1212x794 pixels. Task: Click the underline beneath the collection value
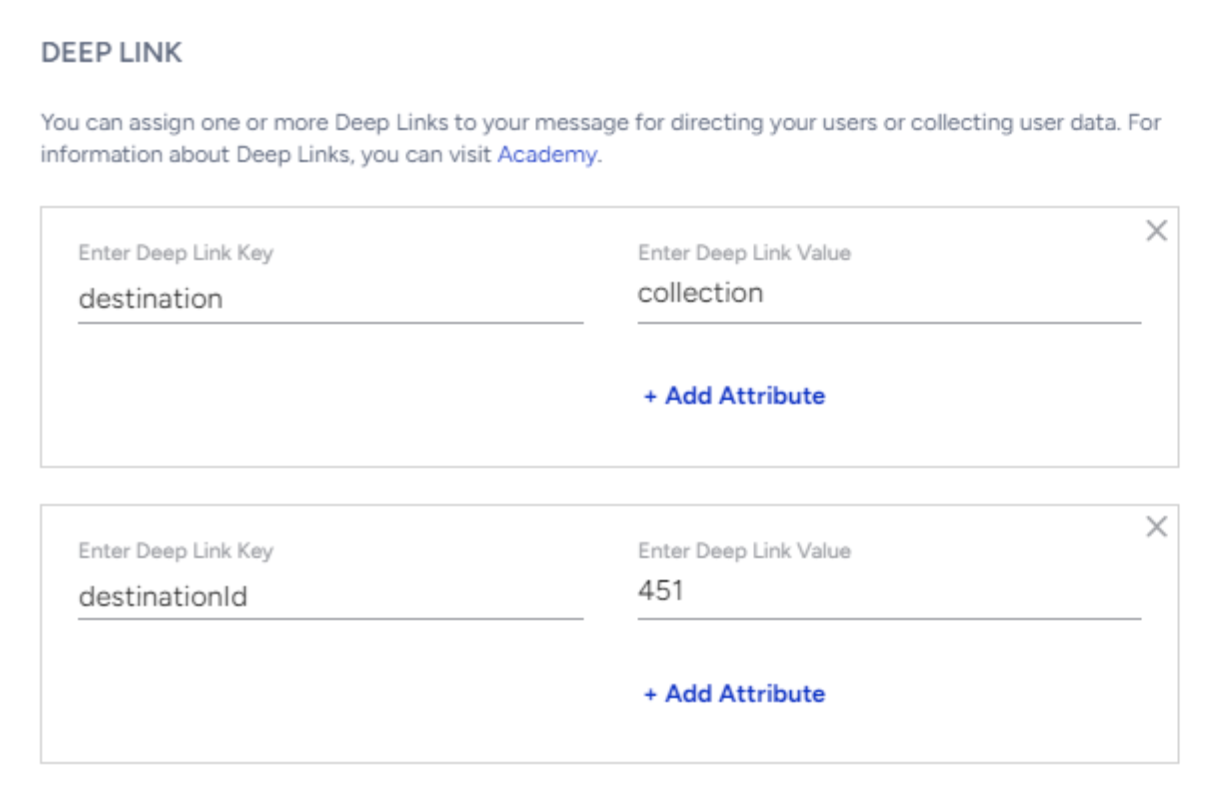click(888, 322)
